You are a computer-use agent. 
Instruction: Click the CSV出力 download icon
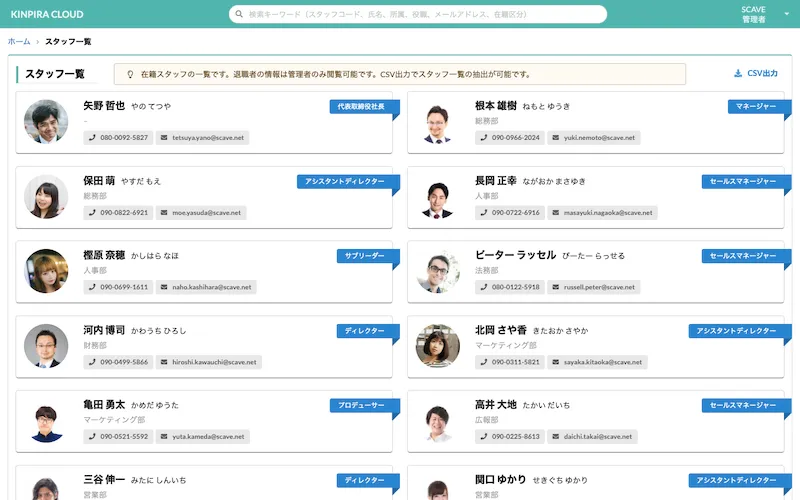click(x=738, y=74)
